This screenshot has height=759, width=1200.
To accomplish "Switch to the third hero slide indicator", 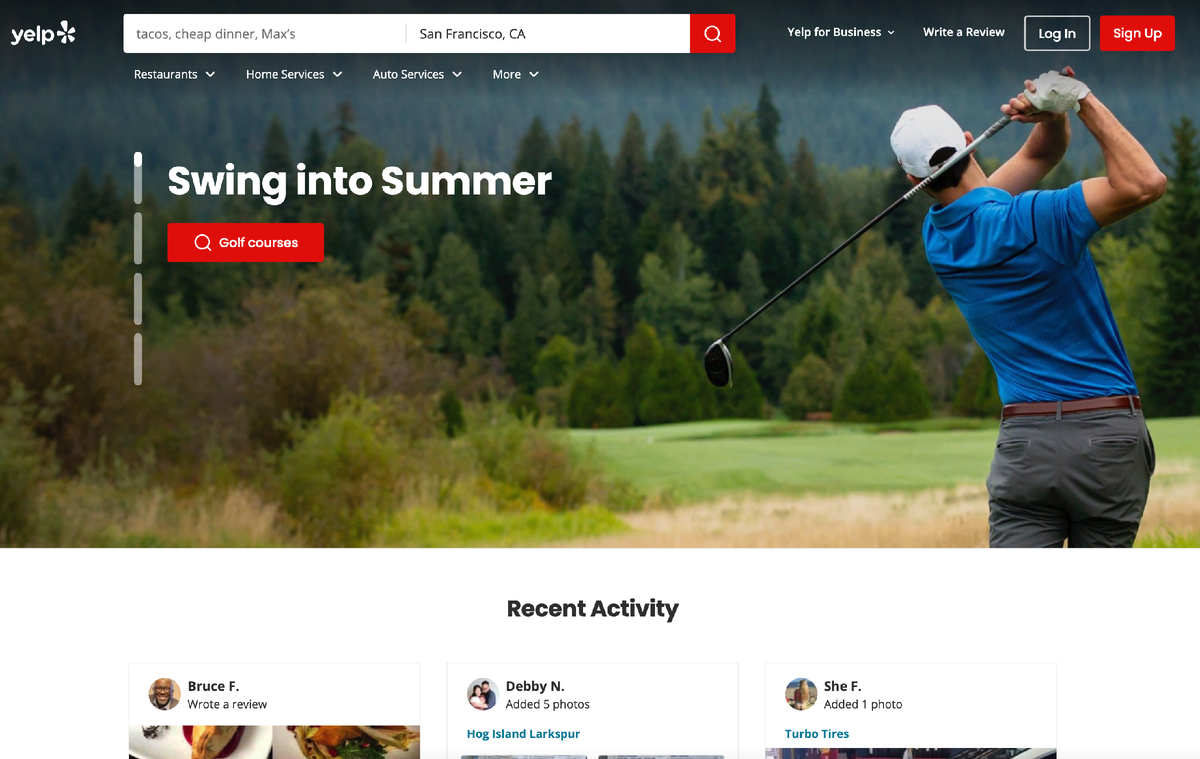I will 138,298.
